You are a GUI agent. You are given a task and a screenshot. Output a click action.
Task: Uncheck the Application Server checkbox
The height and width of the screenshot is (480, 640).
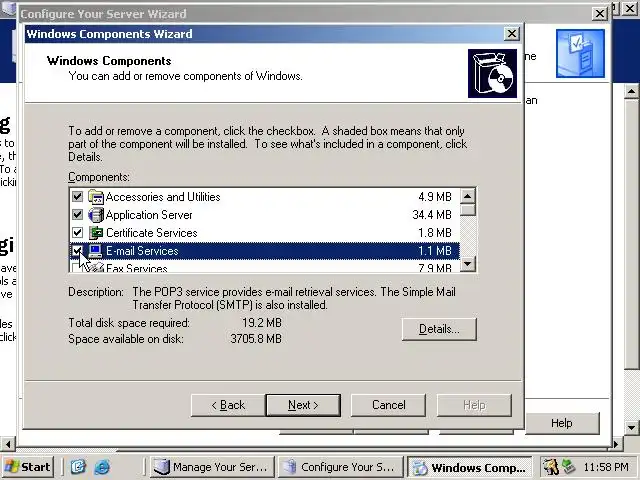77,215
